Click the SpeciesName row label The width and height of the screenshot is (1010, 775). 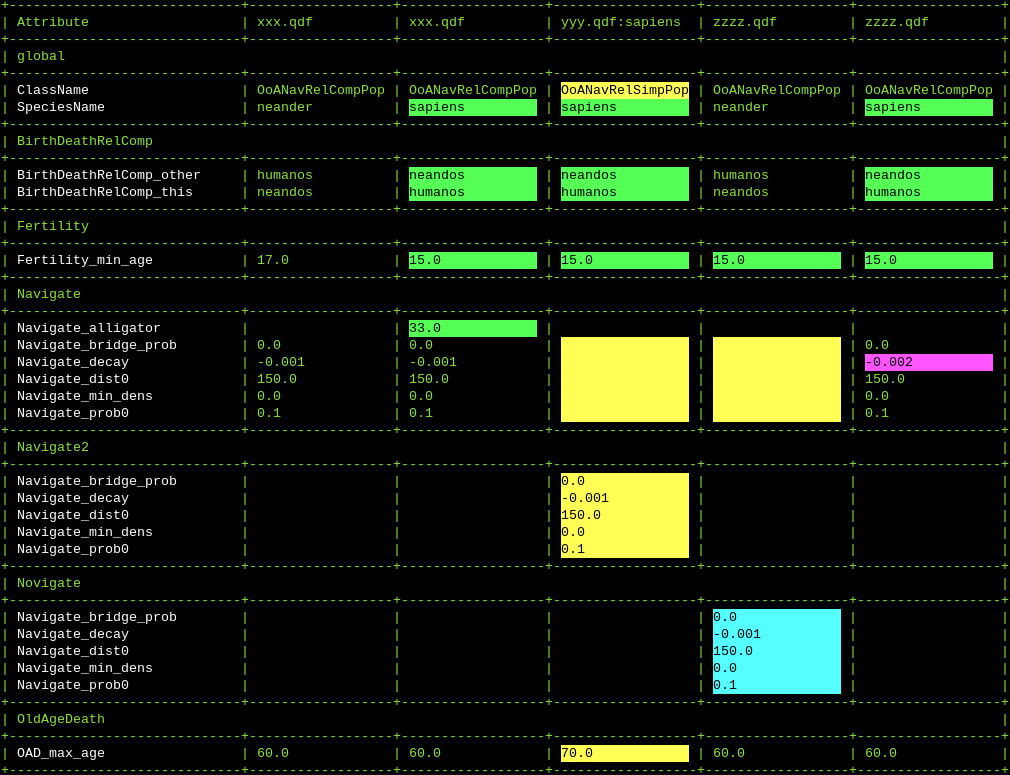click(x=61, y=107)
